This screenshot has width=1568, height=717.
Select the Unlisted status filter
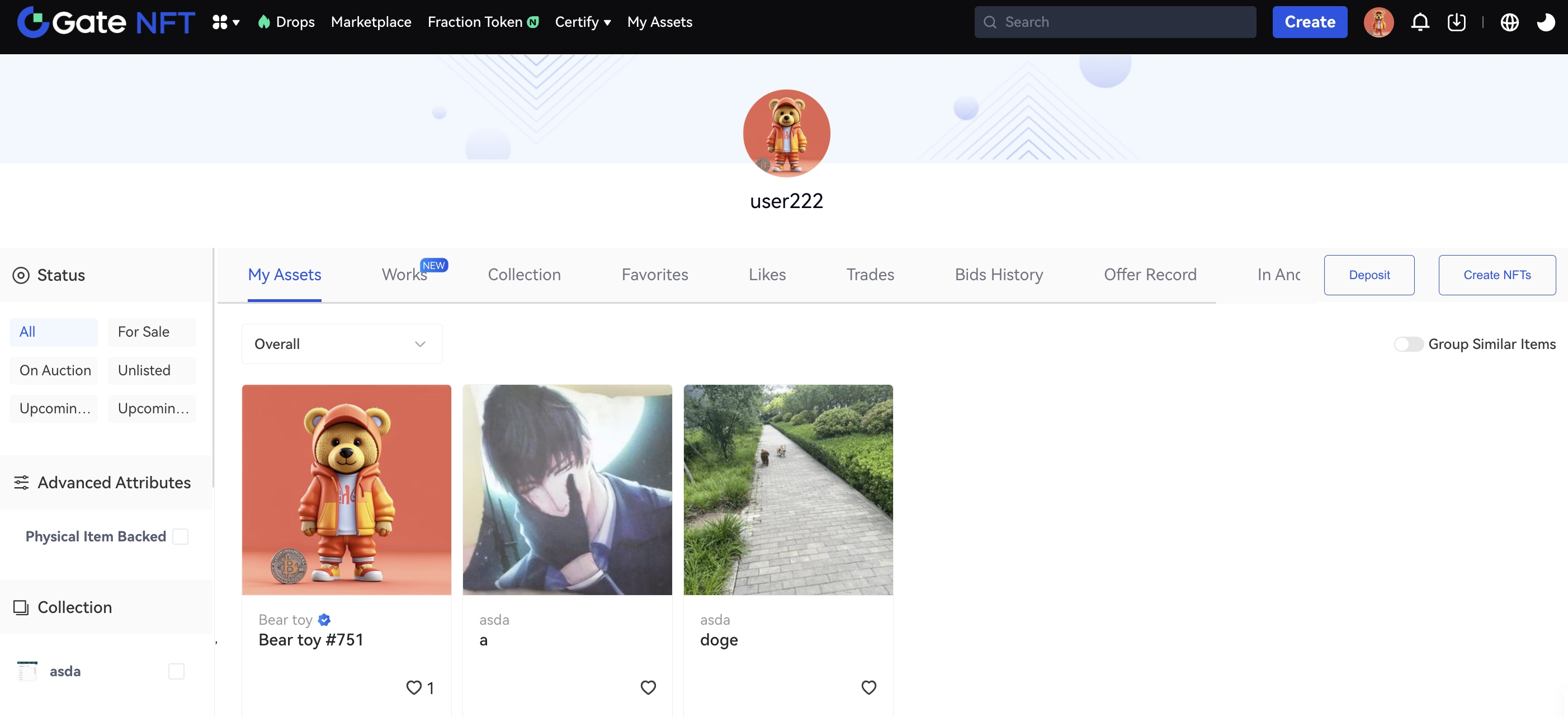coord(152,370)
